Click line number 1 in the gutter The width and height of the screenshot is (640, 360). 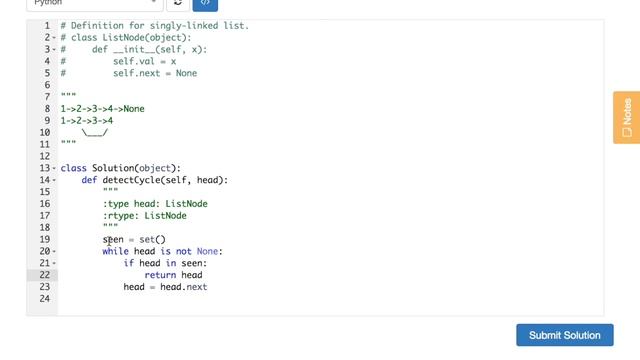[x=47, y=26]
